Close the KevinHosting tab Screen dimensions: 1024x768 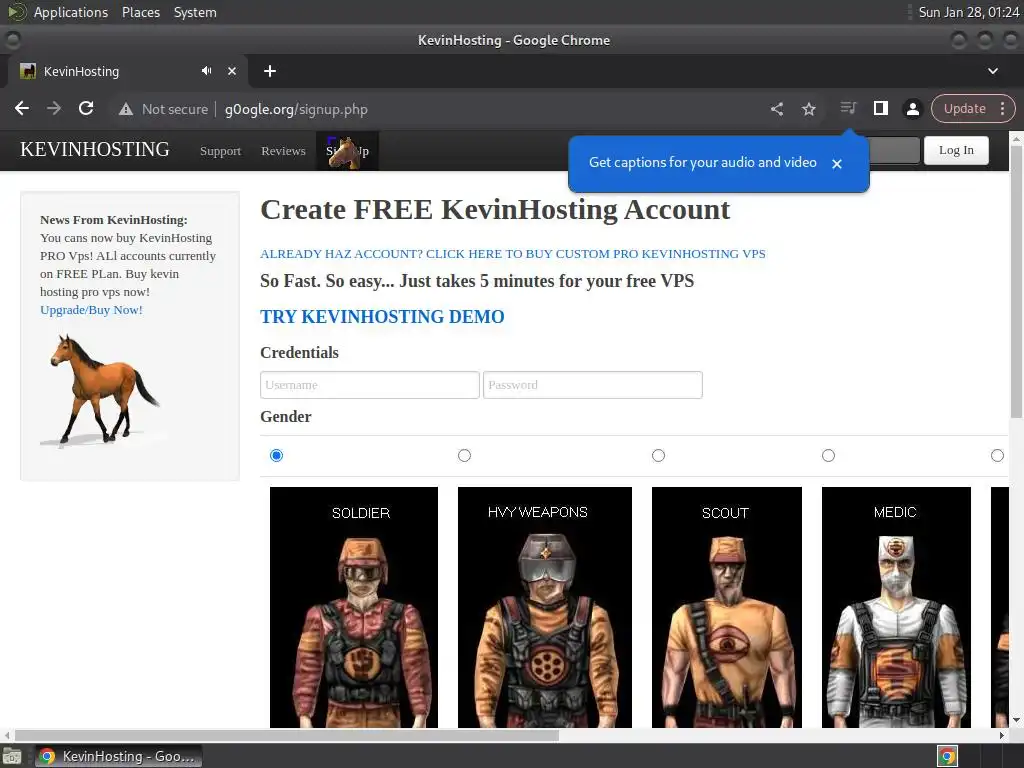[232, 71]
